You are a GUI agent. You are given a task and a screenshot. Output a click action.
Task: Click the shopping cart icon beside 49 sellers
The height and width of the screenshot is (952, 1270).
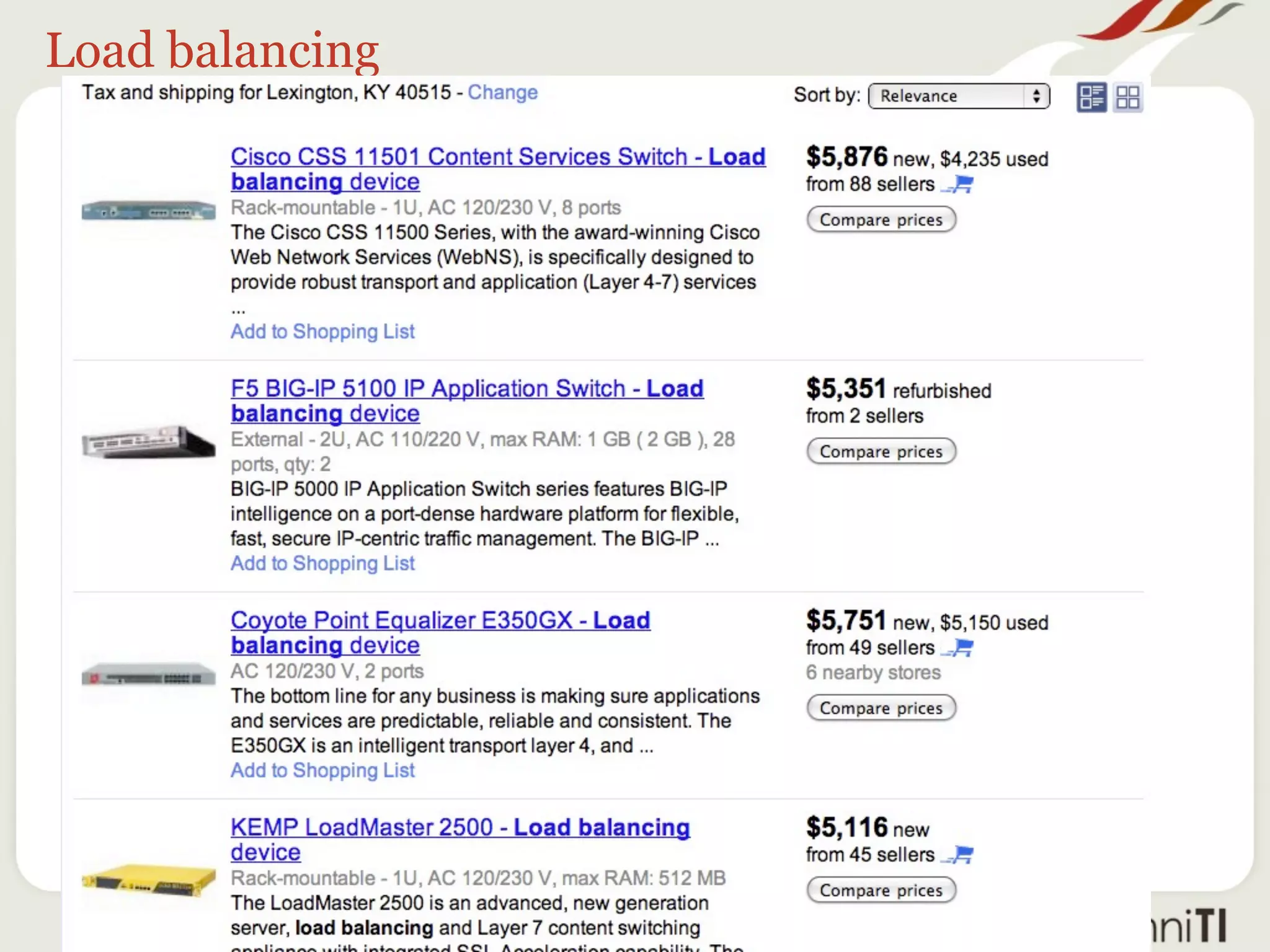pos(957,648)
